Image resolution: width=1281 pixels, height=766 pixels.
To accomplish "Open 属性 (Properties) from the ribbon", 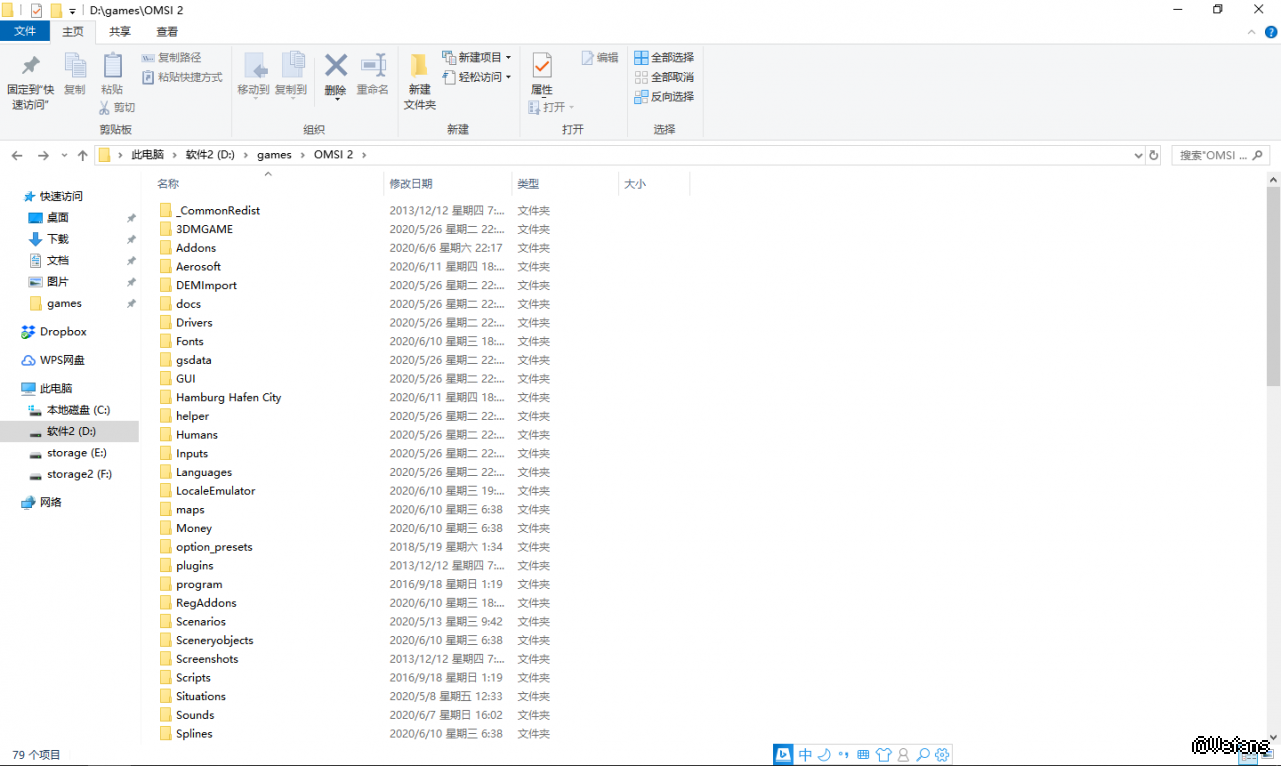I will (542, 75).
